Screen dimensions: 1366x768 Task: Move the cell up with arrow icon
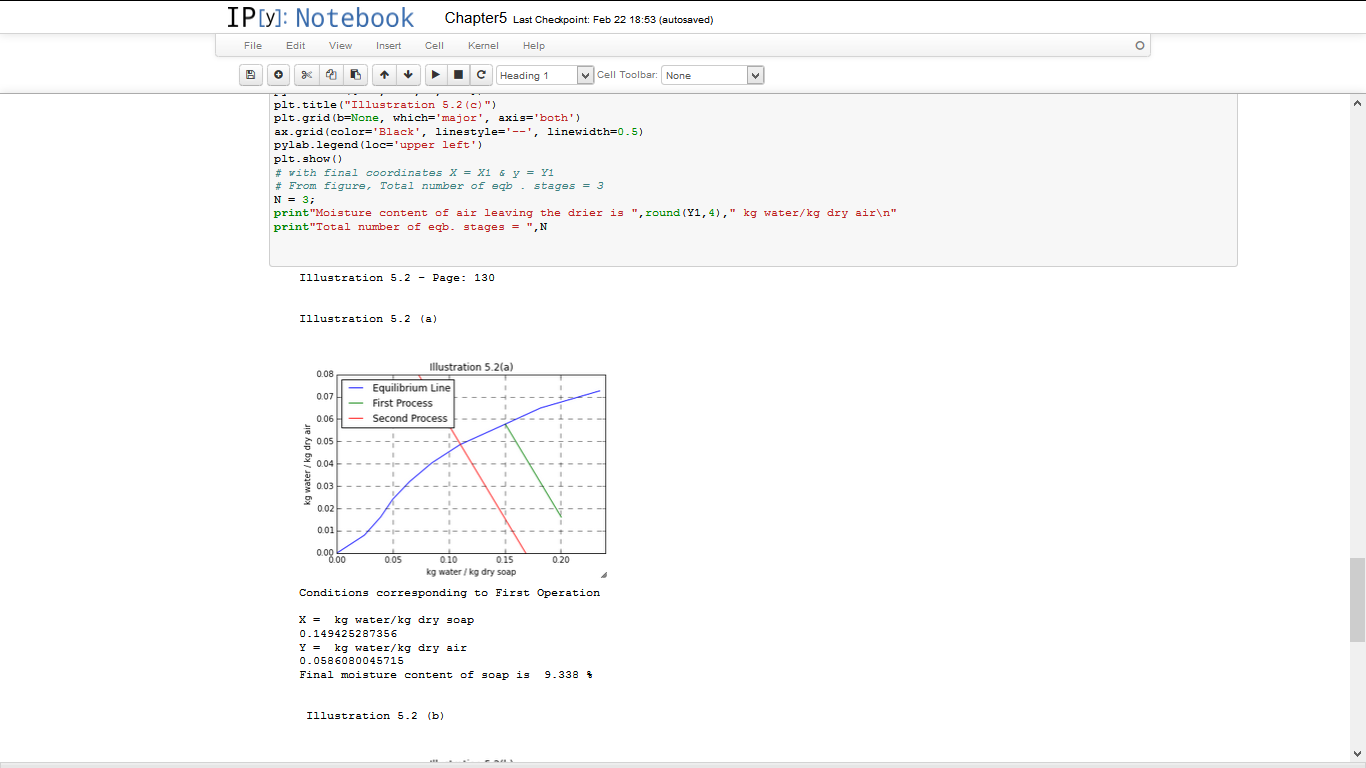tap(384, 75)
